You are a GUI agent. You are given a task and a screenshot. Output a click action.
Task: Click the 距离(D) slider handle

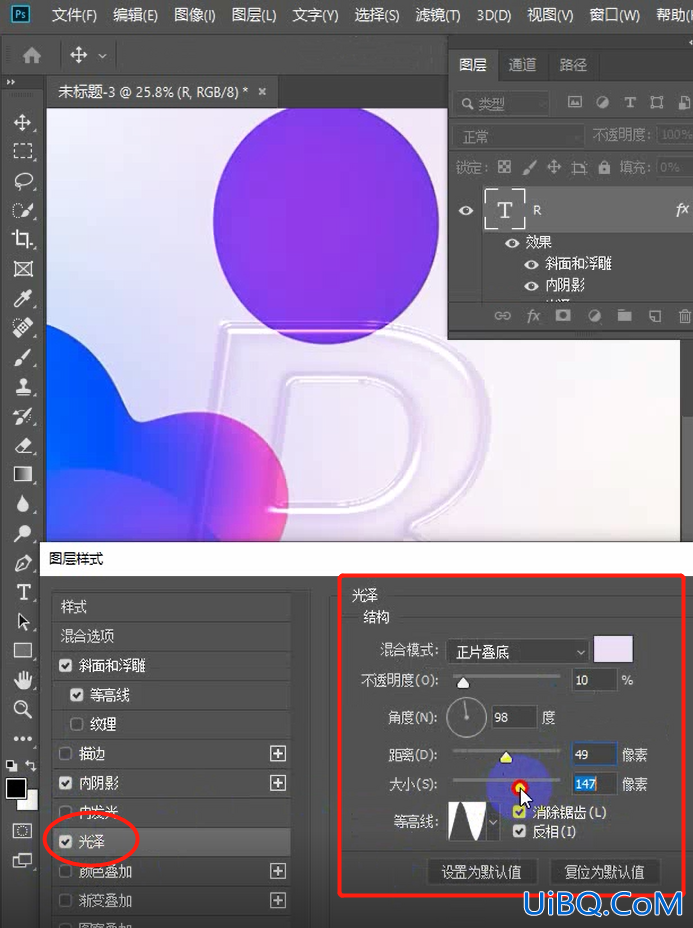click(x=506, y=757)
